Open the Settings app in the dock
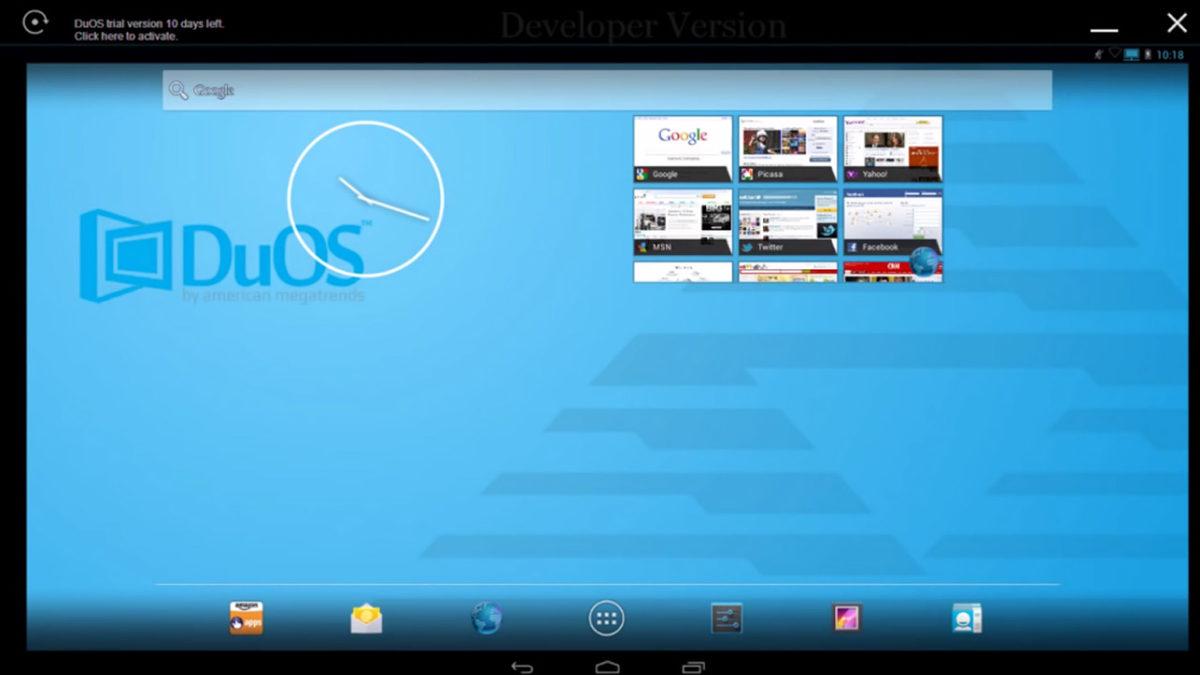1200x675 pixels. point(725,618)
